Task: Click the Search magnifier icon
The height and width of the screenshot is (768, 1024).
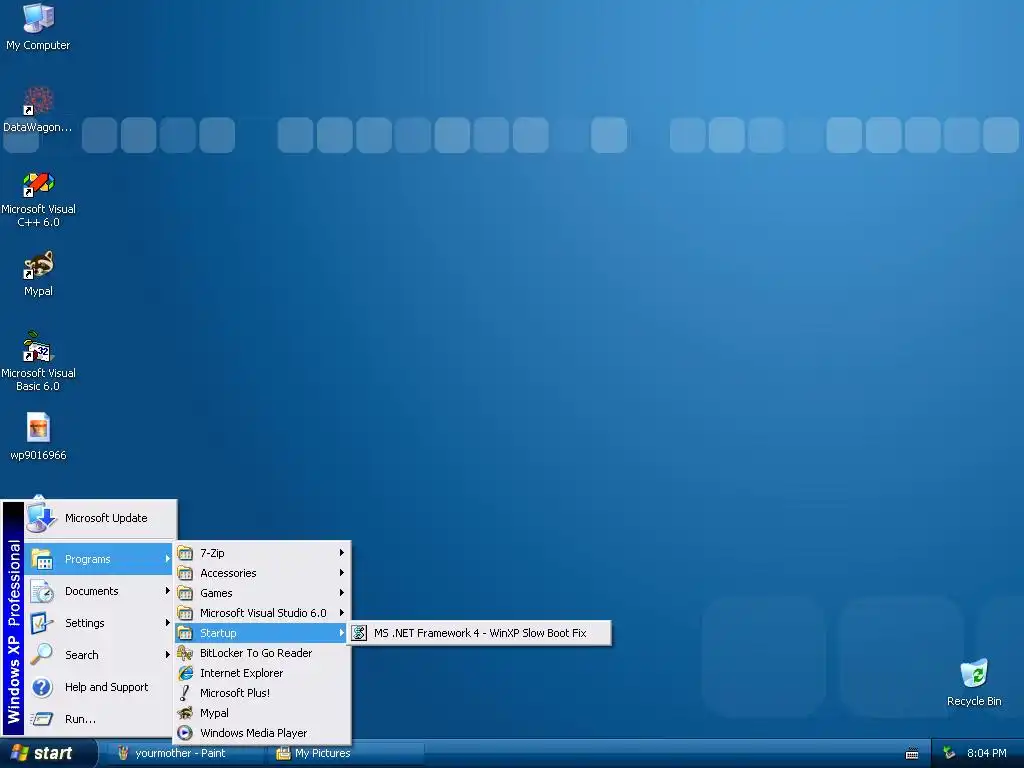Action: tap(42, 654)
